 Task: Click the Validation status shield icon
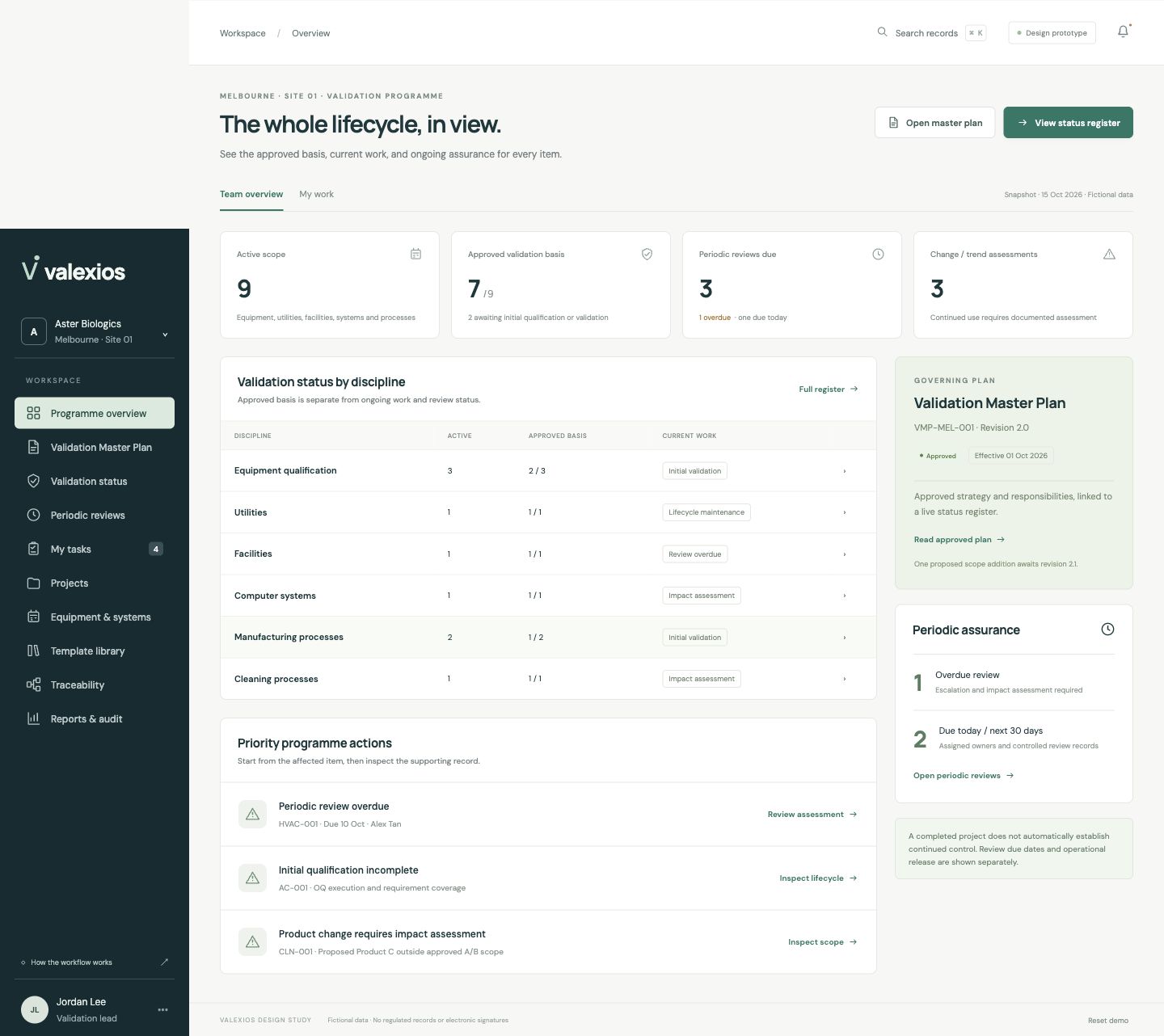click(x=33, y=481)
